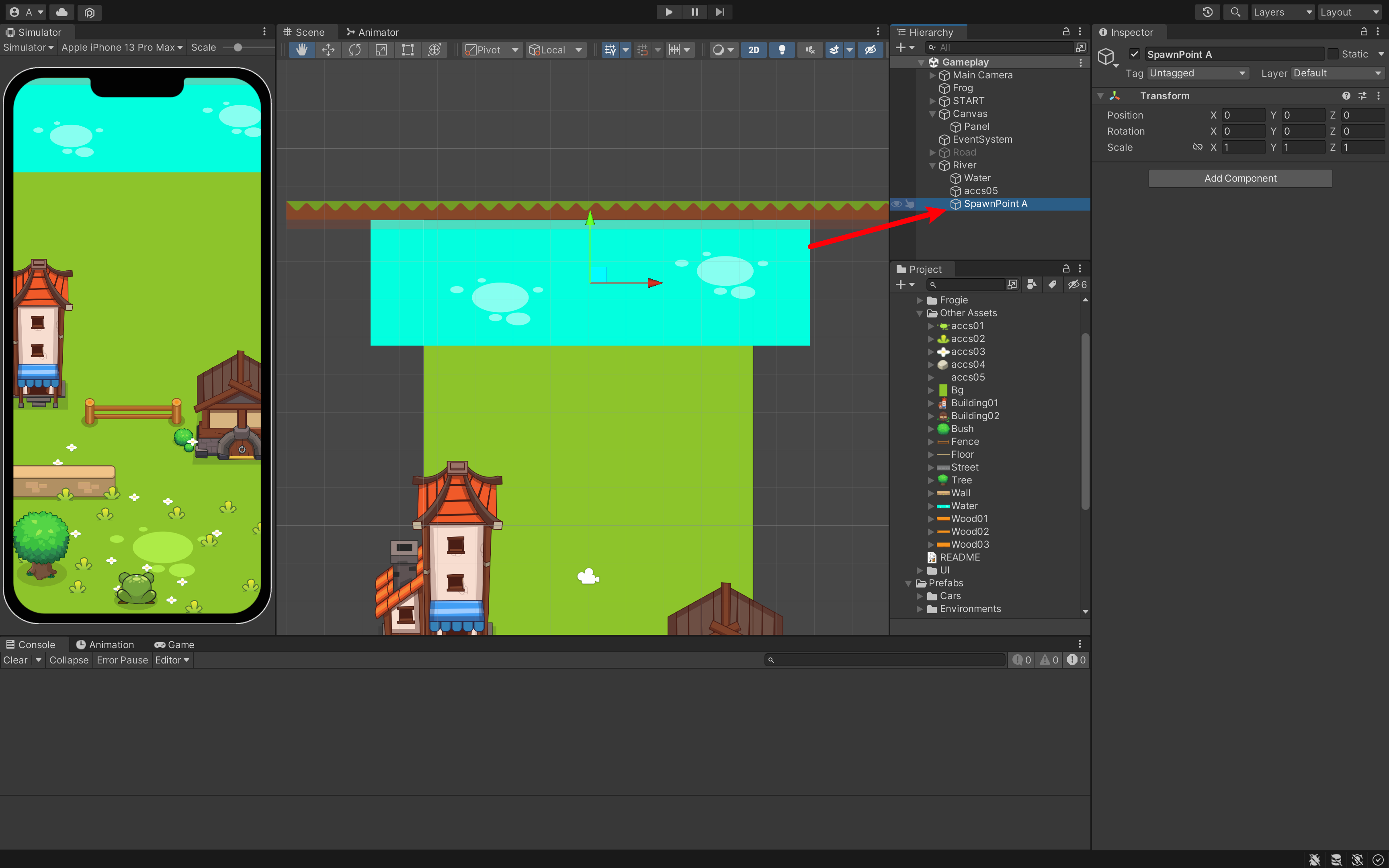The height and width of the screenshot is (868, 1389).
Task: Click the Error Pause button
Action: tap(122, 660)
